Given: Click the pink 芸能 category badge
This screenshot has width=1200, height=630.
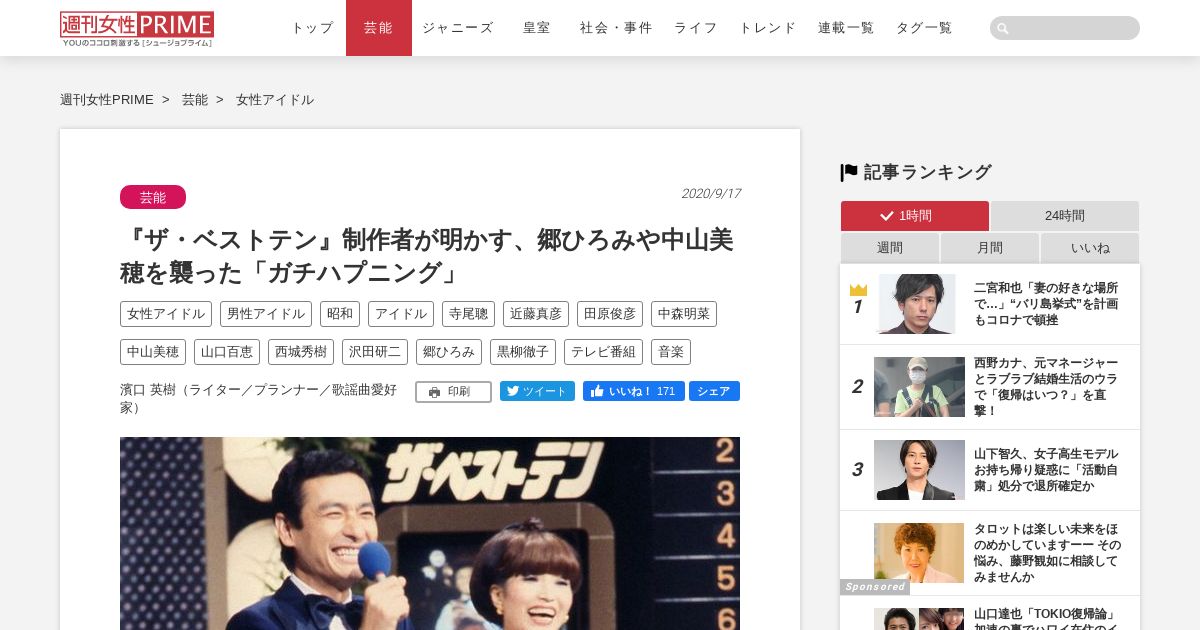Looking at the screenshot, I should [153, 197].
